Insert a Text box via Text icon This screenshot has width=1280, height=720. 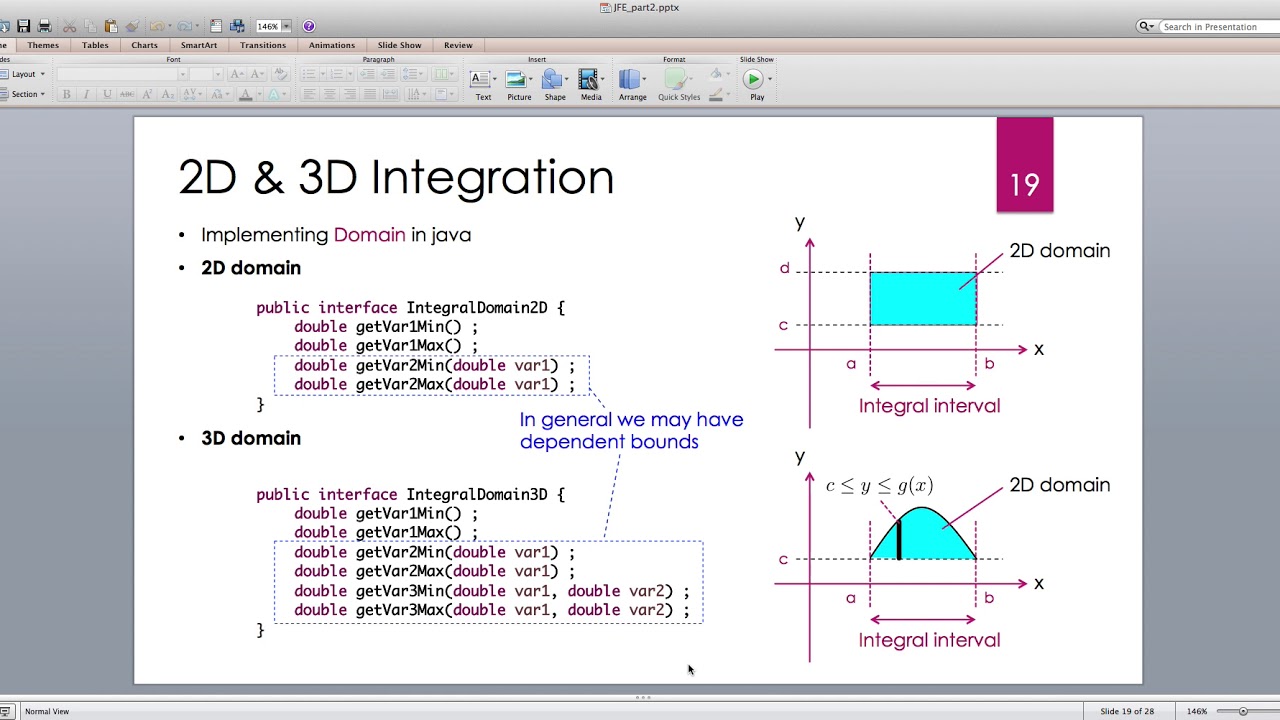482,84
